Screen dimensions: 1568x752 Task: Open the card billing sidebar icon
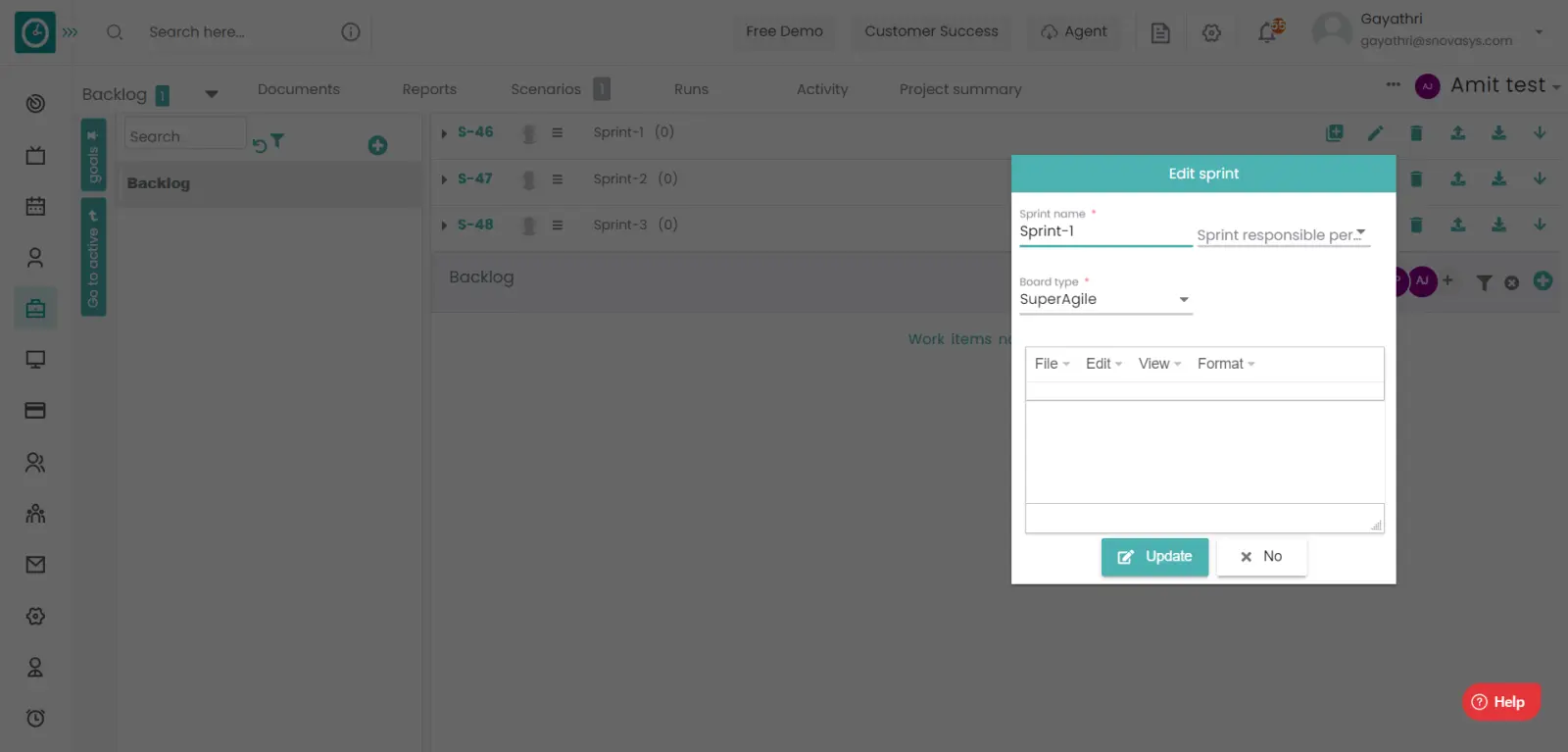pos(35,411)
